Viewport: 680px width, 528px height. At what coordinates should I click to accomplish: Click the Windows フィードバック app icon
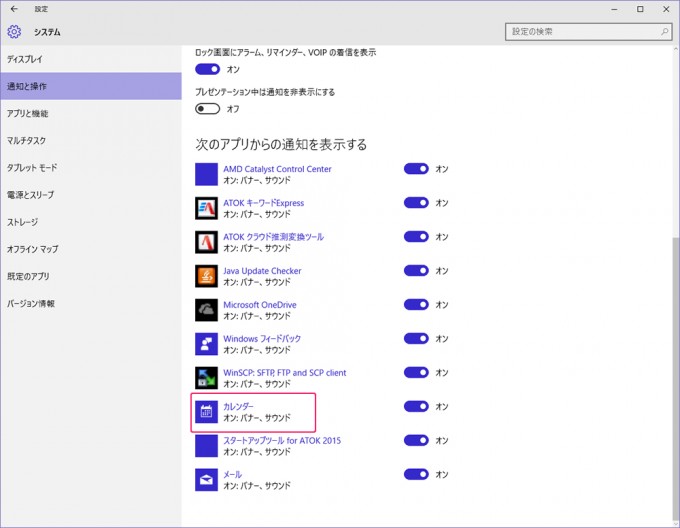click(x=206, y=344)
